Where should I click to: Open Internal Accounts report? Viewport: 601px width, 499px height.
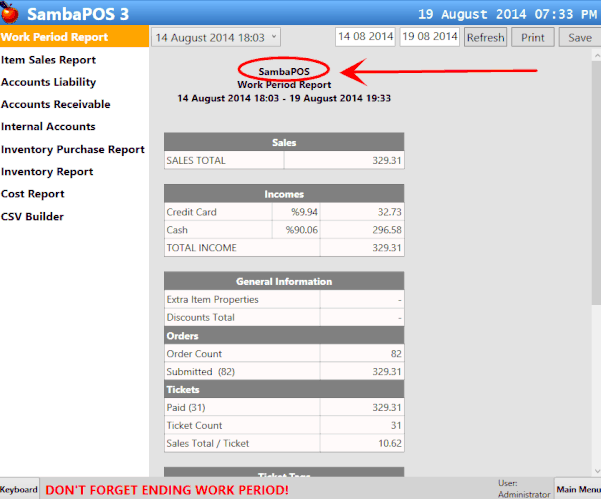pyautogui.click(x=48, y=126)
